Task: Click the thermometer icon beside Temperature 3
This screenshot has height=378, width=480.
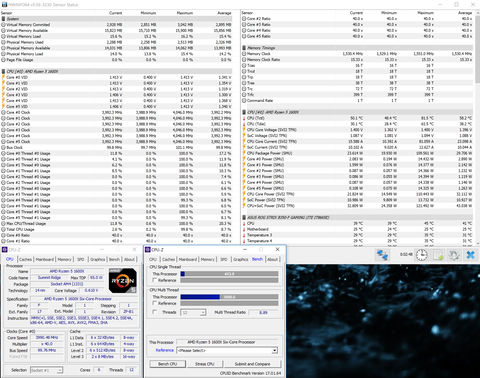Action: [x=244, y=235]
